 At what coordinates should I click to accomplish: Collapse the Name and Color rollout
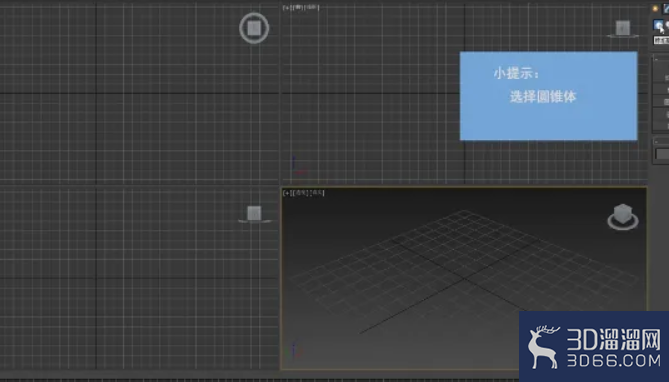click(656, 141)
